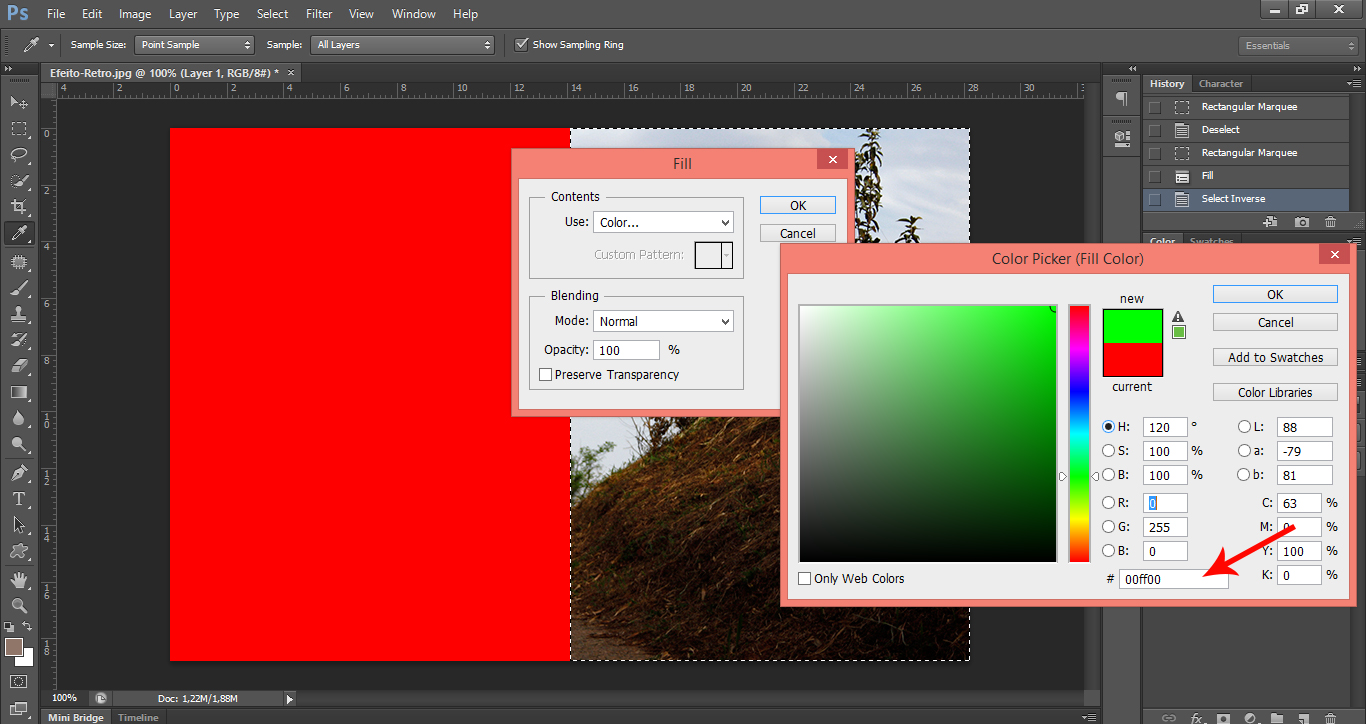Open the blending Mode dropdown
The width and height of the screenshot is (1366, 724).
tap(663, 321)
